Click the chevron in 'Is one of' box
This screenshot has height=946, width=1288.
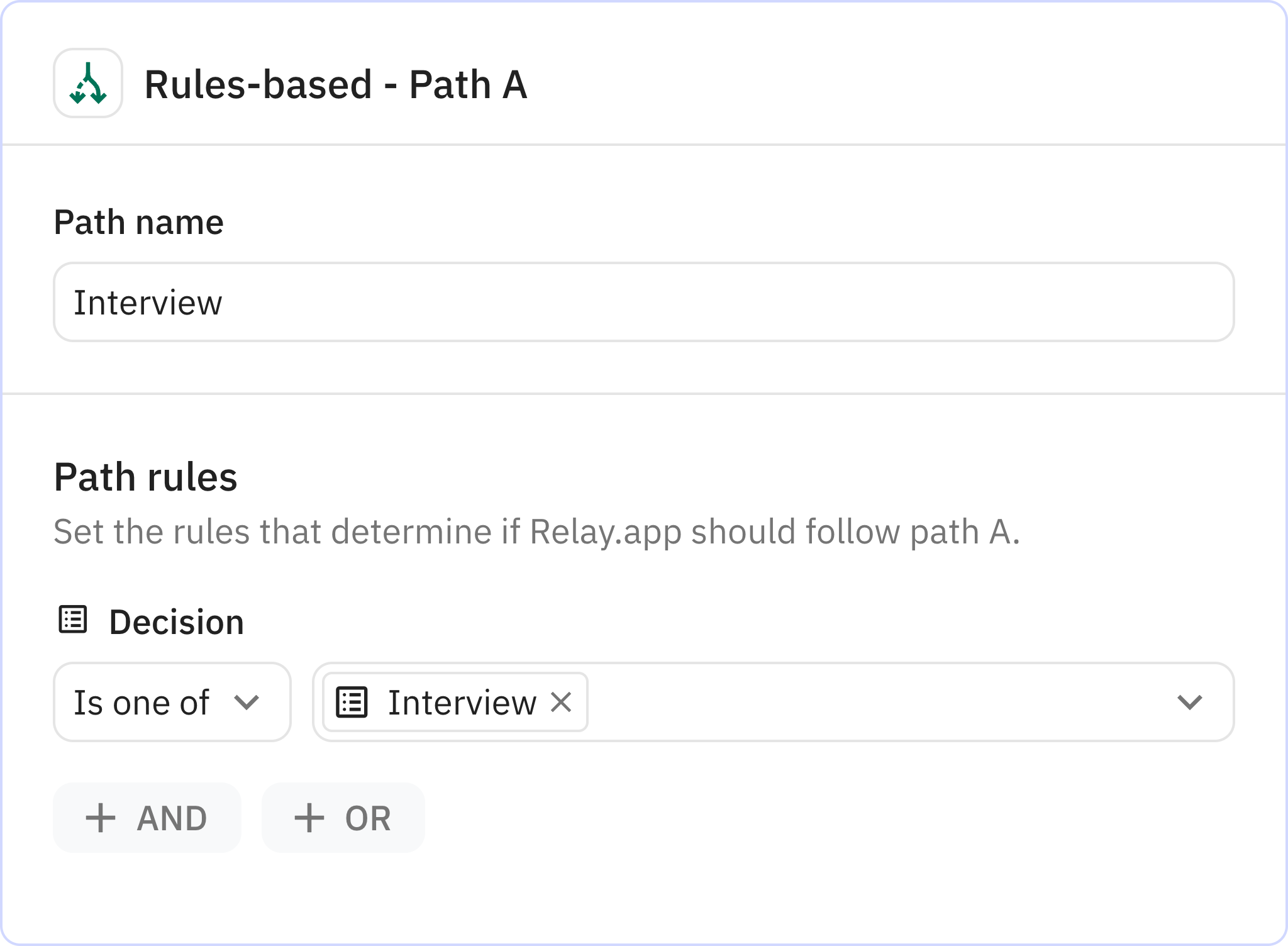pyautogui.click(x=246, y=702)
